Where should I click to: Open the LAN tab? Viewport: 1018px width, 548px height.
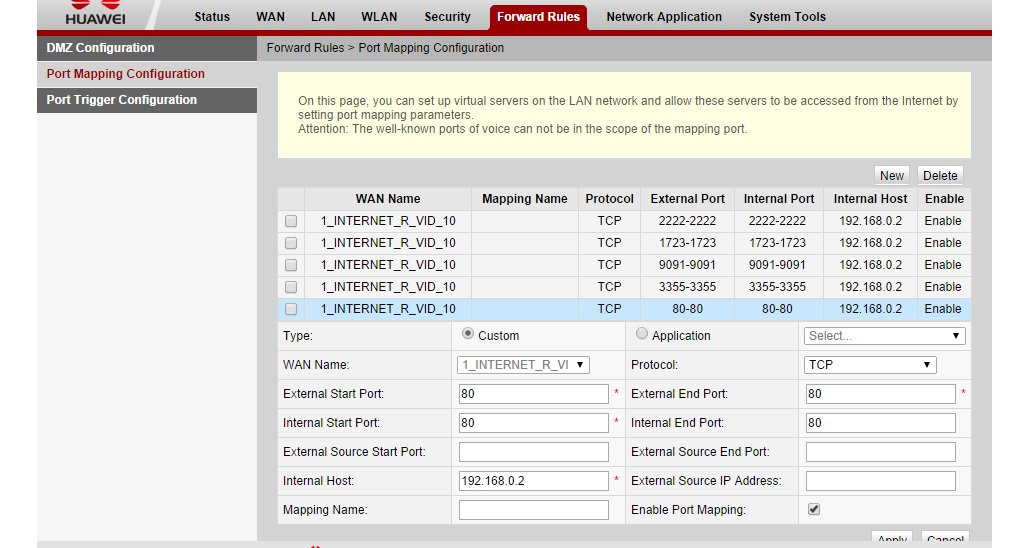pyautogui.click(x=323, y=17)
